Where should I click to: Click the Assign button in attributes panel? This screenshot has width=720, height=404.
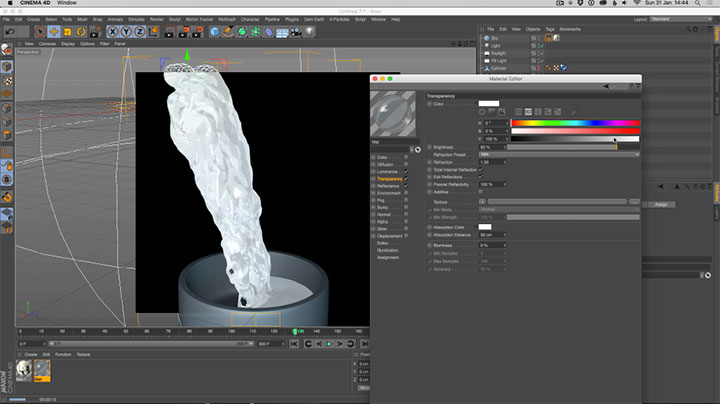[661, 204]
